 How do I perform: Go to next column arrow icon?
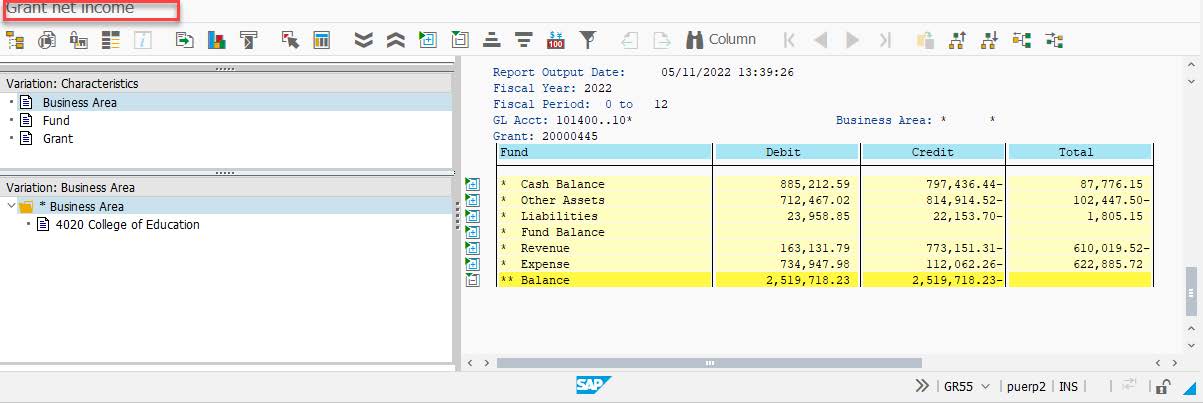(x=853, y=40)
